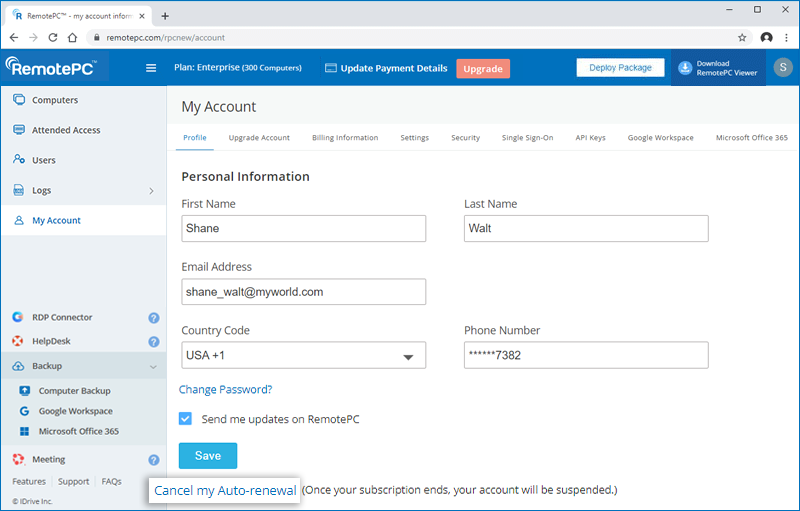This screenshot has width=800, height=511.
Task: Click the HelpDesk icon in sidebar
Action: tap(18, 341)
